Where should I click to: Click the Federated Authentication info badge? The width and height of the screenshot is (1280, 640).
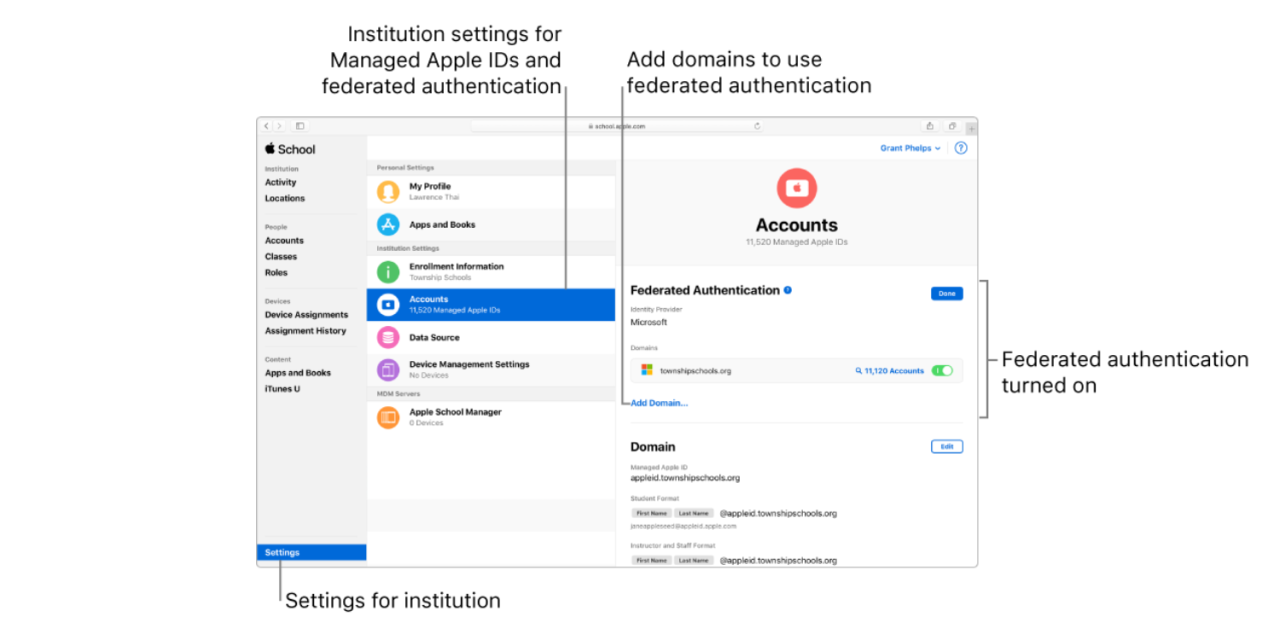coord(786,290)
